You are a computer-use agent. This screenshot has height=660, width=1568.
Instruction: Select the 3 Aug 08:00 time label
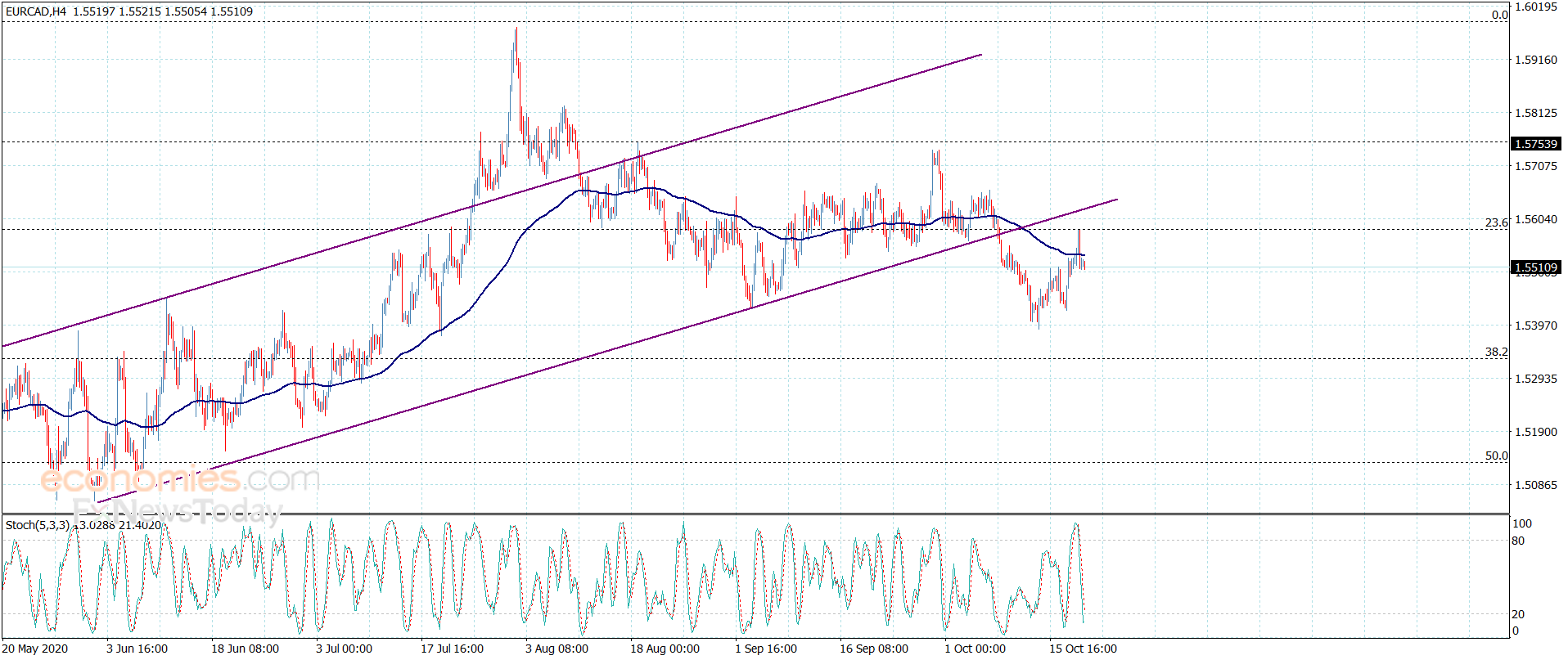tap(556, 649)
